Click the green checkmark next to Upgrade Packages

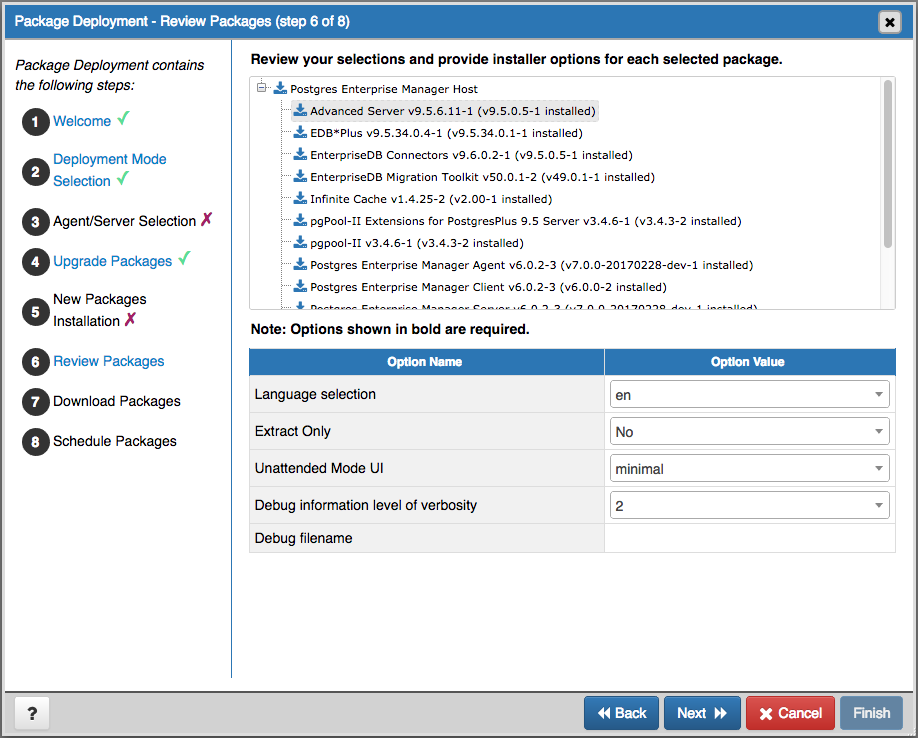(184, 258)
